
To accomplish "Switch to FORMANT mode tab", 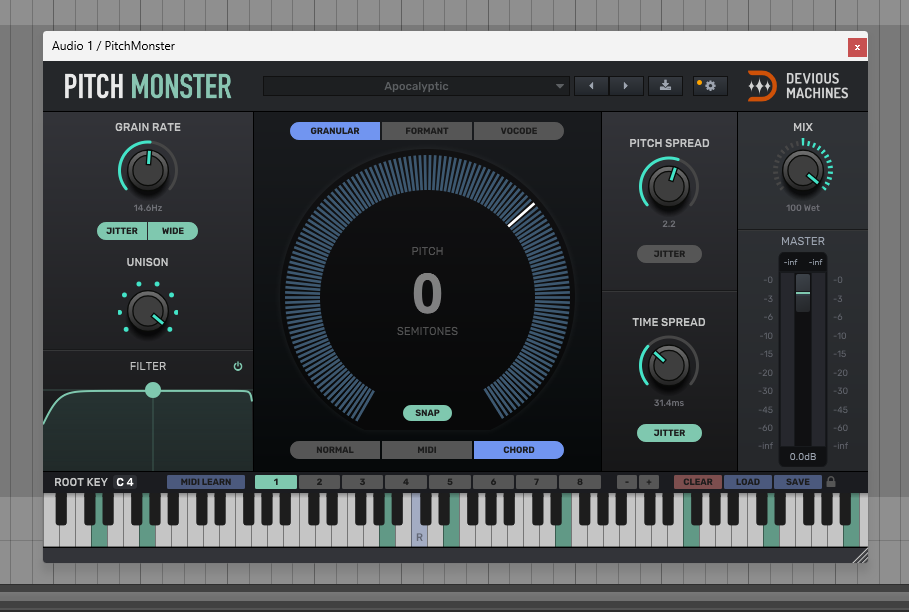I will (427, 131).
